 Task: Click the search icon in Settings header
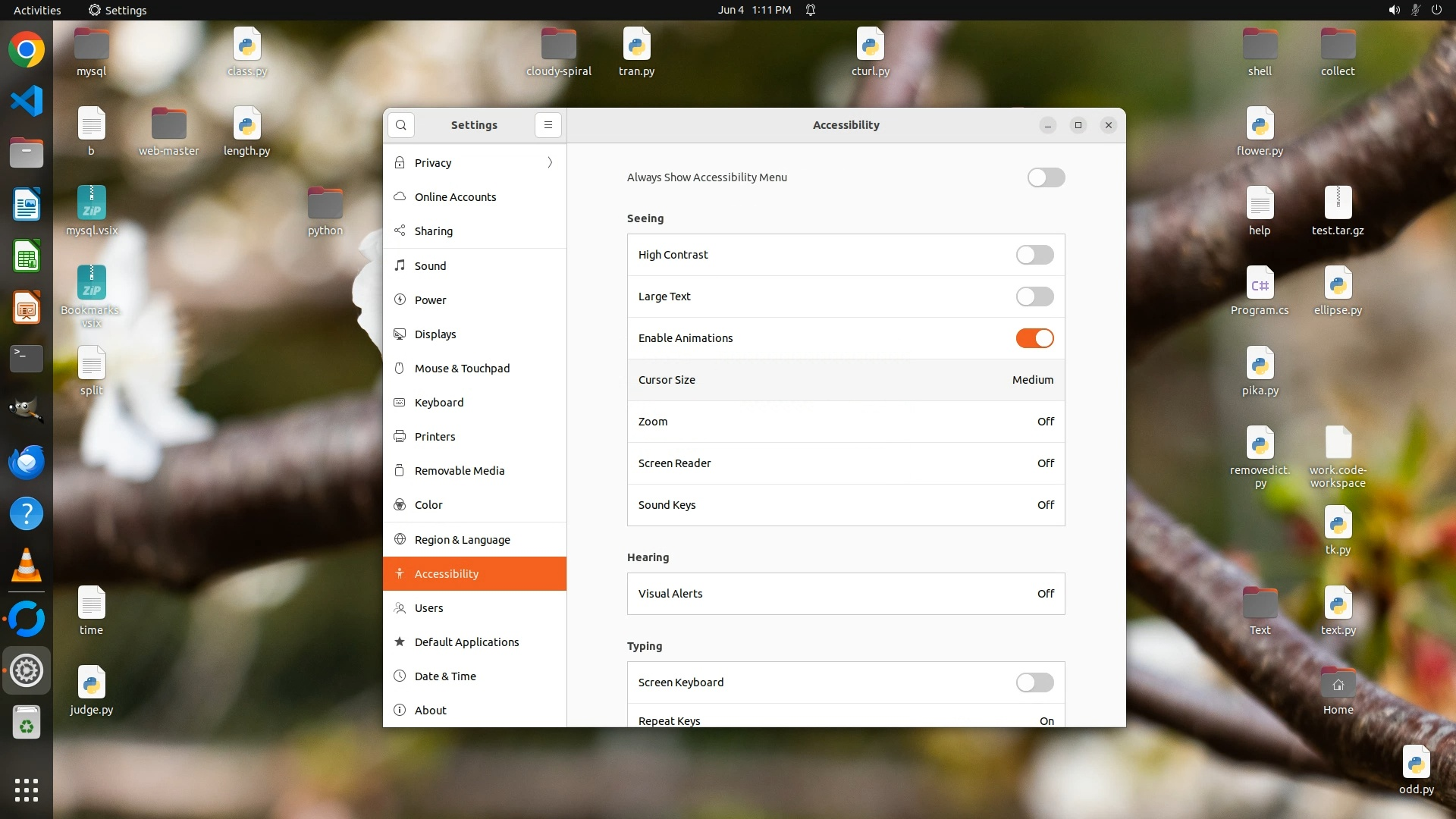[x=401, y=125]
